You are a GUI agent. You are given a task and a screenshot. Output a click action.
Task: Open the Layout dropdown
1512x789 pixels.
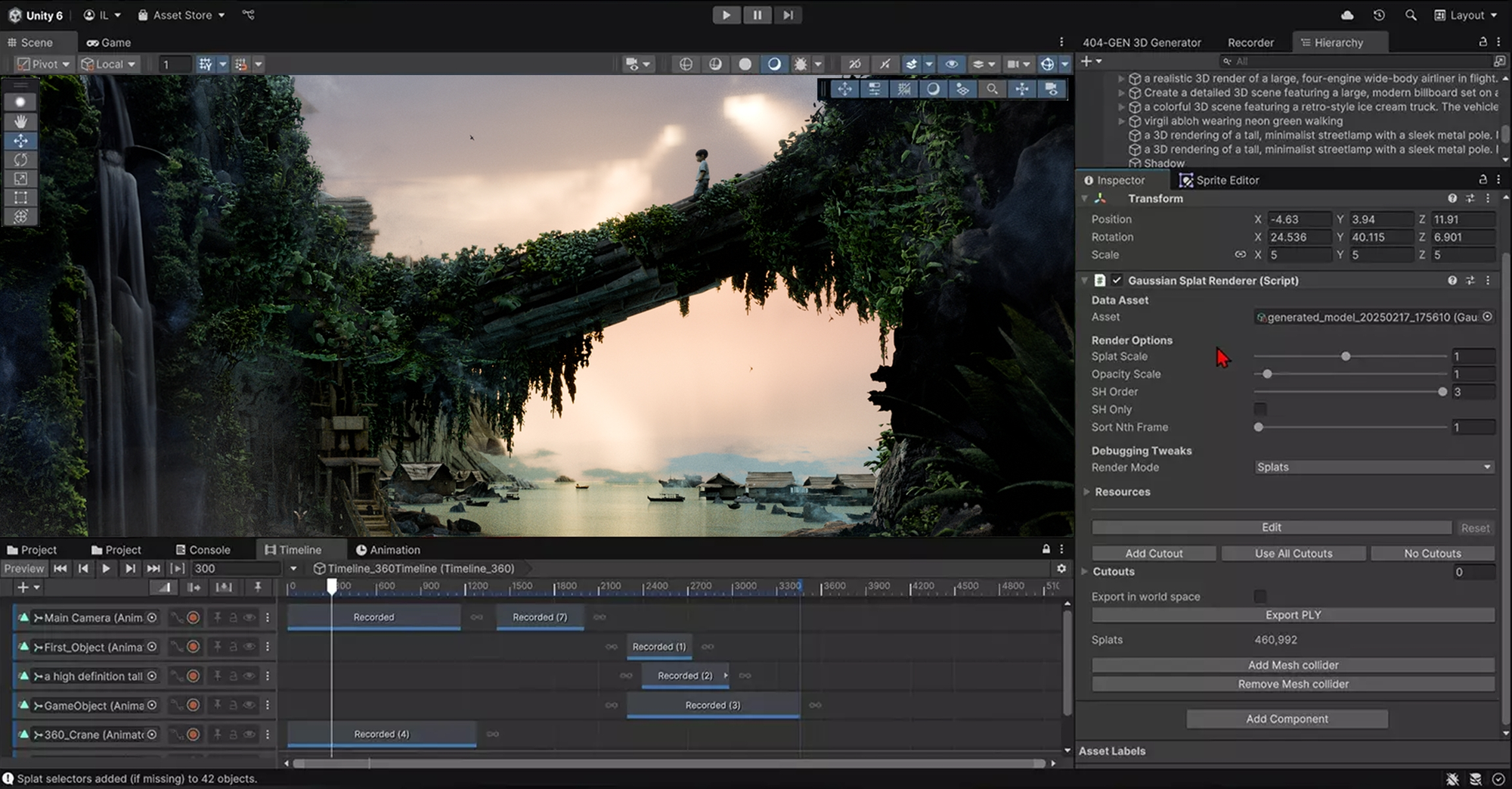(x=1466, y=15)
